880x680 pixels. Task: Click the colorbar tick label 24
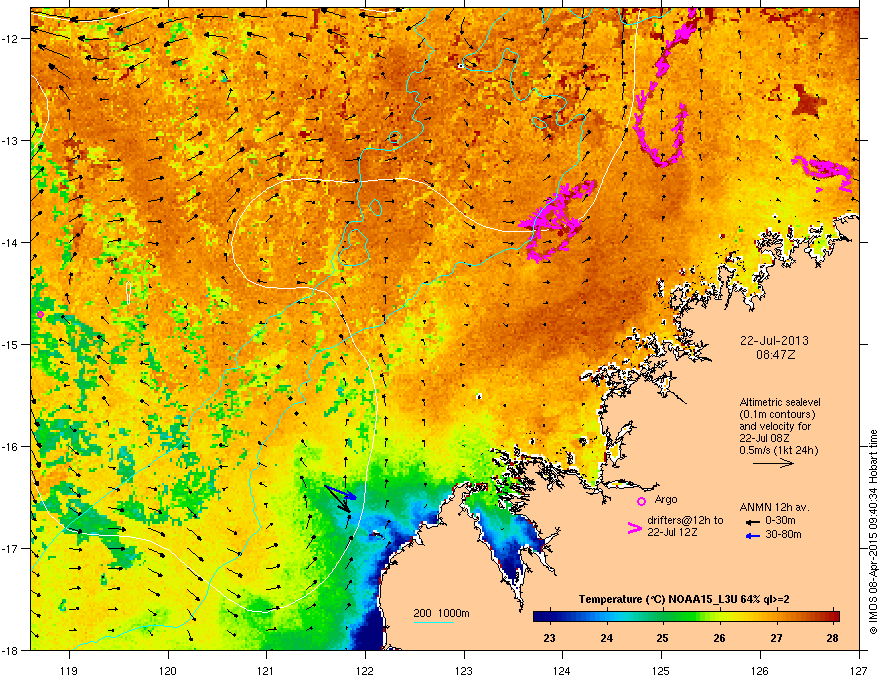coord(606,638)
